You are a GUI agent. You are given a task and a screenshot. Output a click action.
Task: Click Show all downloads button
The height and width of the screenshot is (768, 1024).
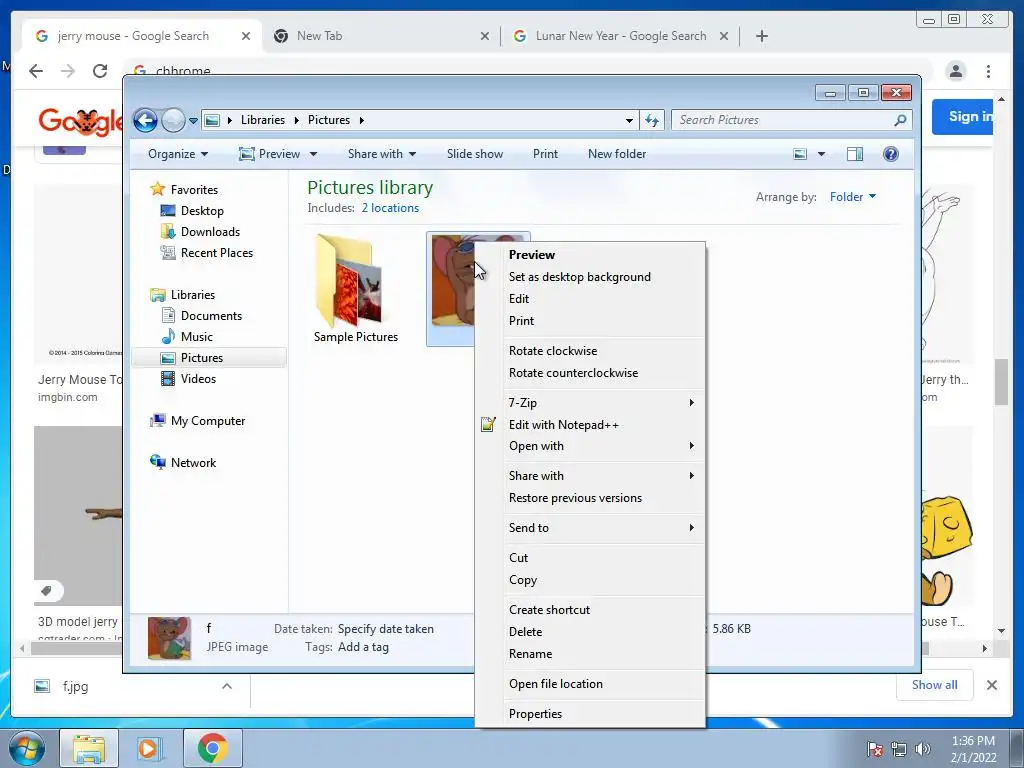click(x=935, y=685)
